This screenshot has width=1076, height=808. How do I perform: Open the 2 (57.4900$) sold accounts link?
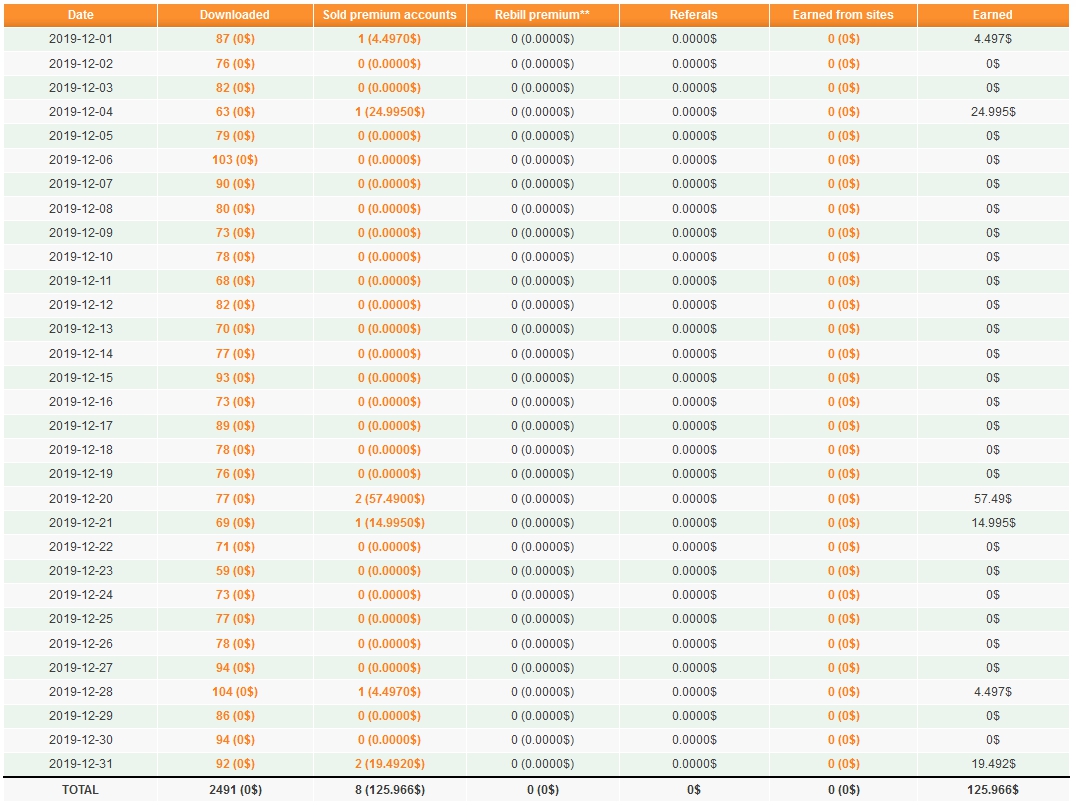390,499
